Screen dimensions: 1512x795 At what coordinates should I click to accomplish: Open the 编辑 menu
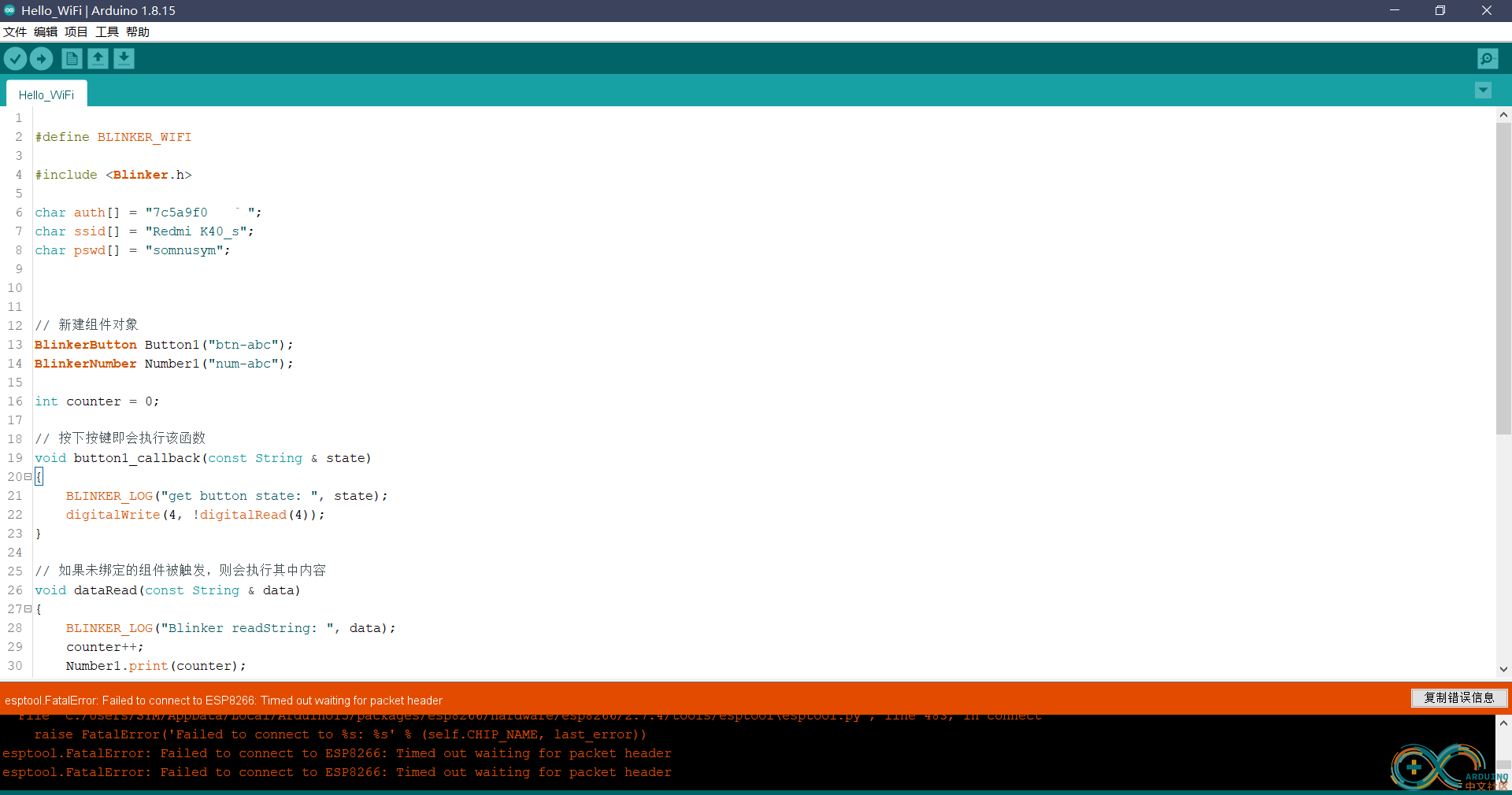pyautogui.click(x=46, y=32)
